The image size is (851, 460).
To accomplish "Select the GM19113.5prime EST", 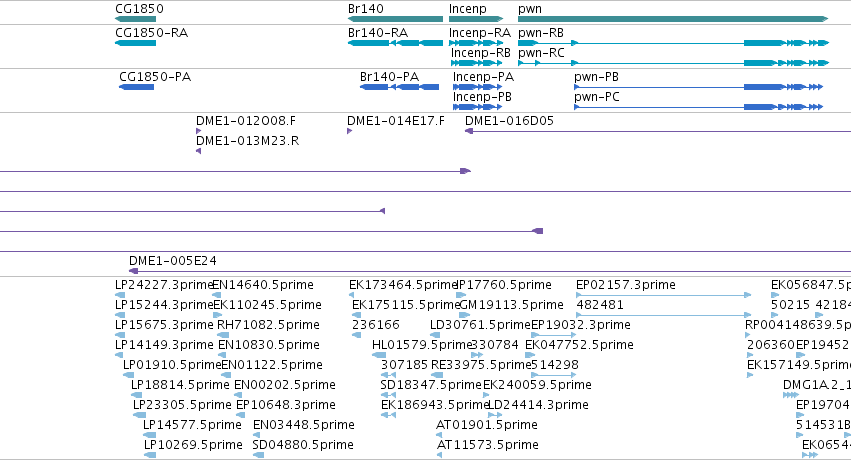I will pyautogui.click(x=465, y=315).
